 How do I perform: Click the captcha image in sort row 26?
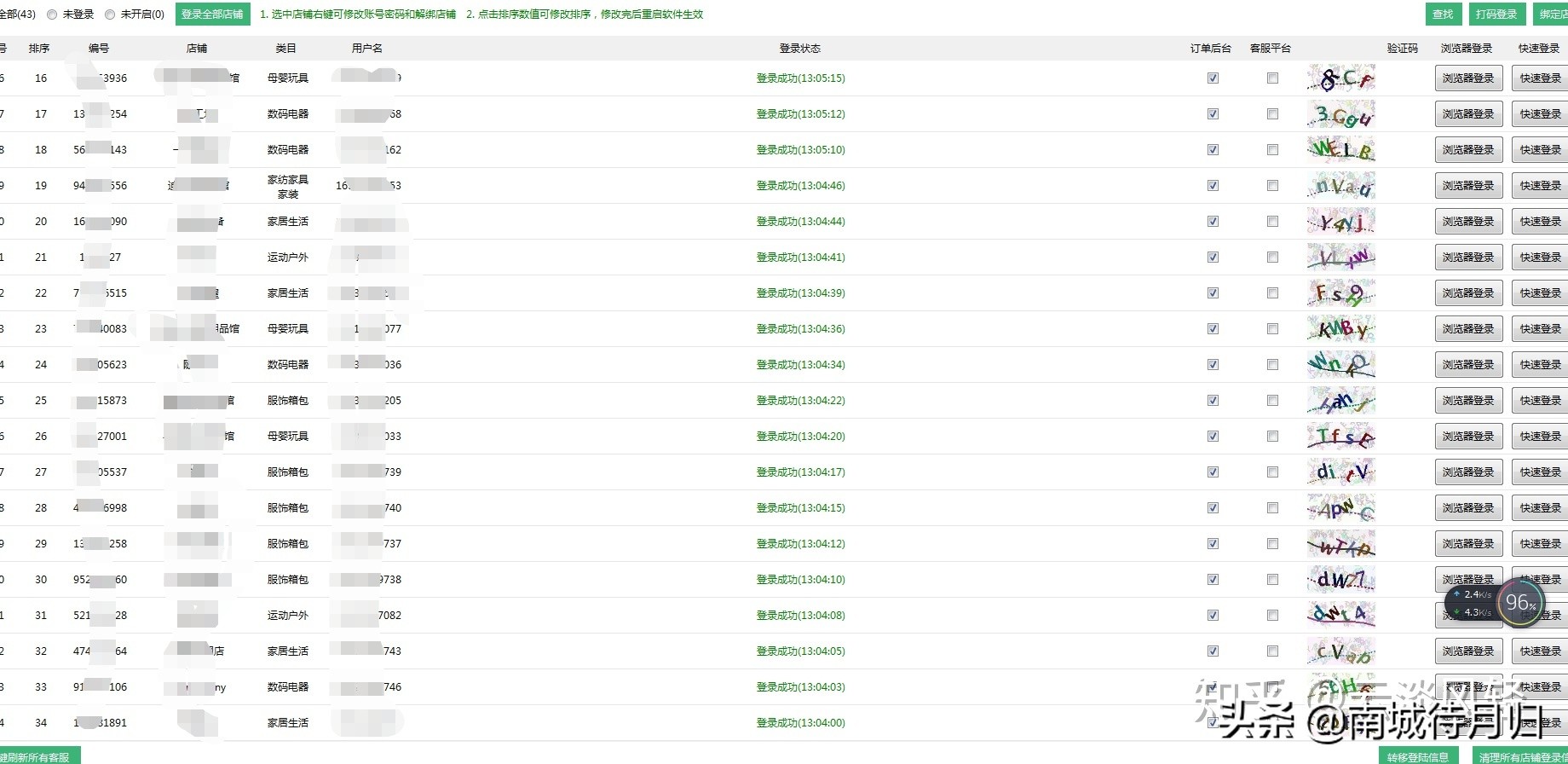(x=1341, y=437)
